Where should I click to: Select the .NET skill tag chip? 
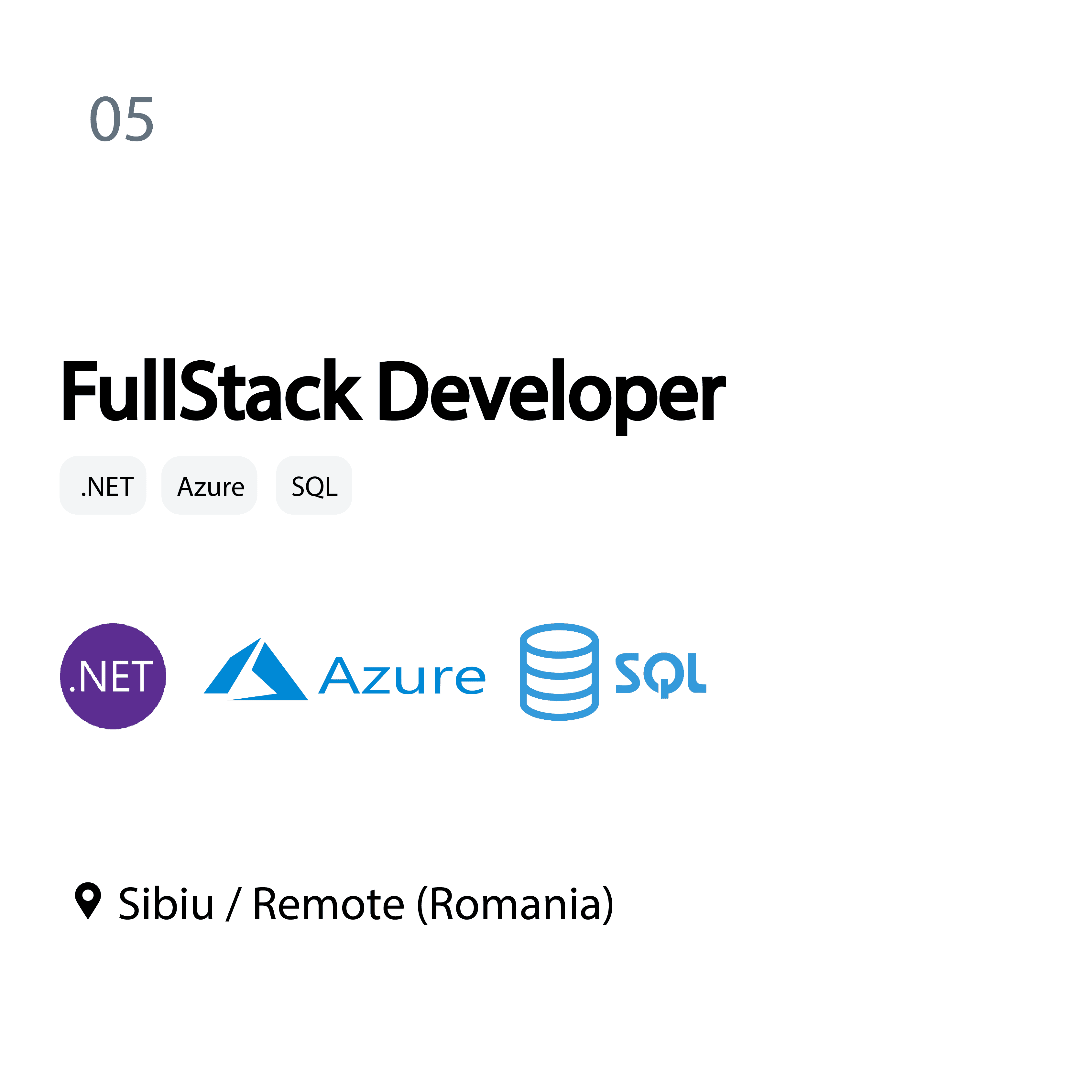click(103, 486)
